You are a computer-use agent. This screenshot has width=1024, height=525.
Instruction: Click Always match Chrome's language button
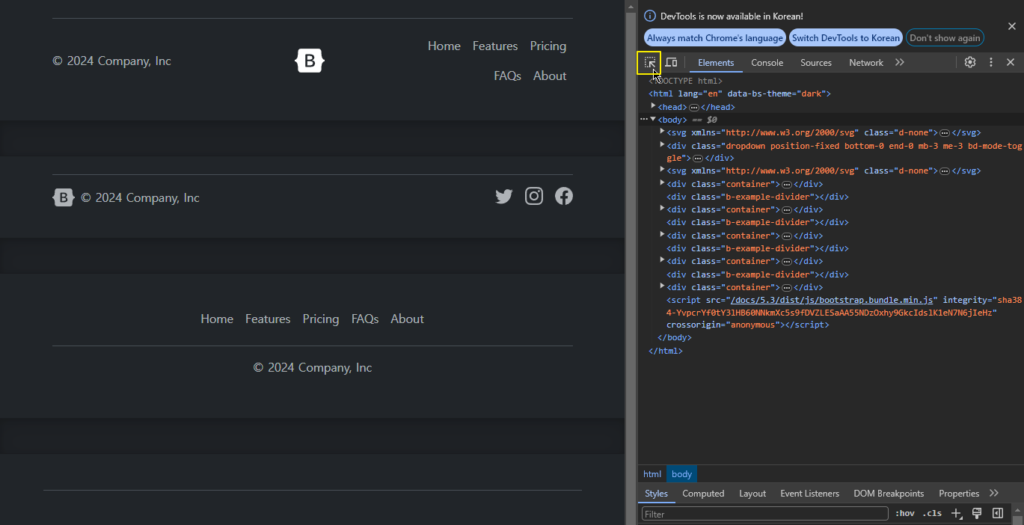click(x=714, y=38)
